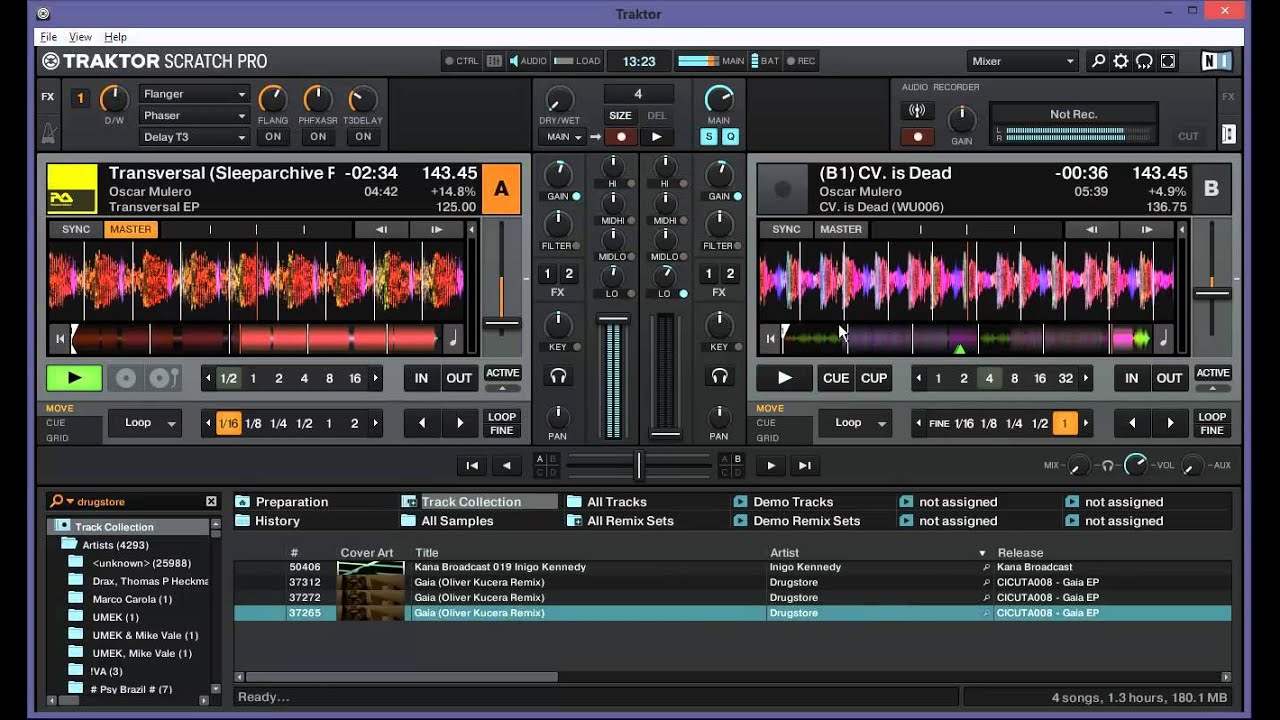Clear the drugstore search field

tap(211, 502)
